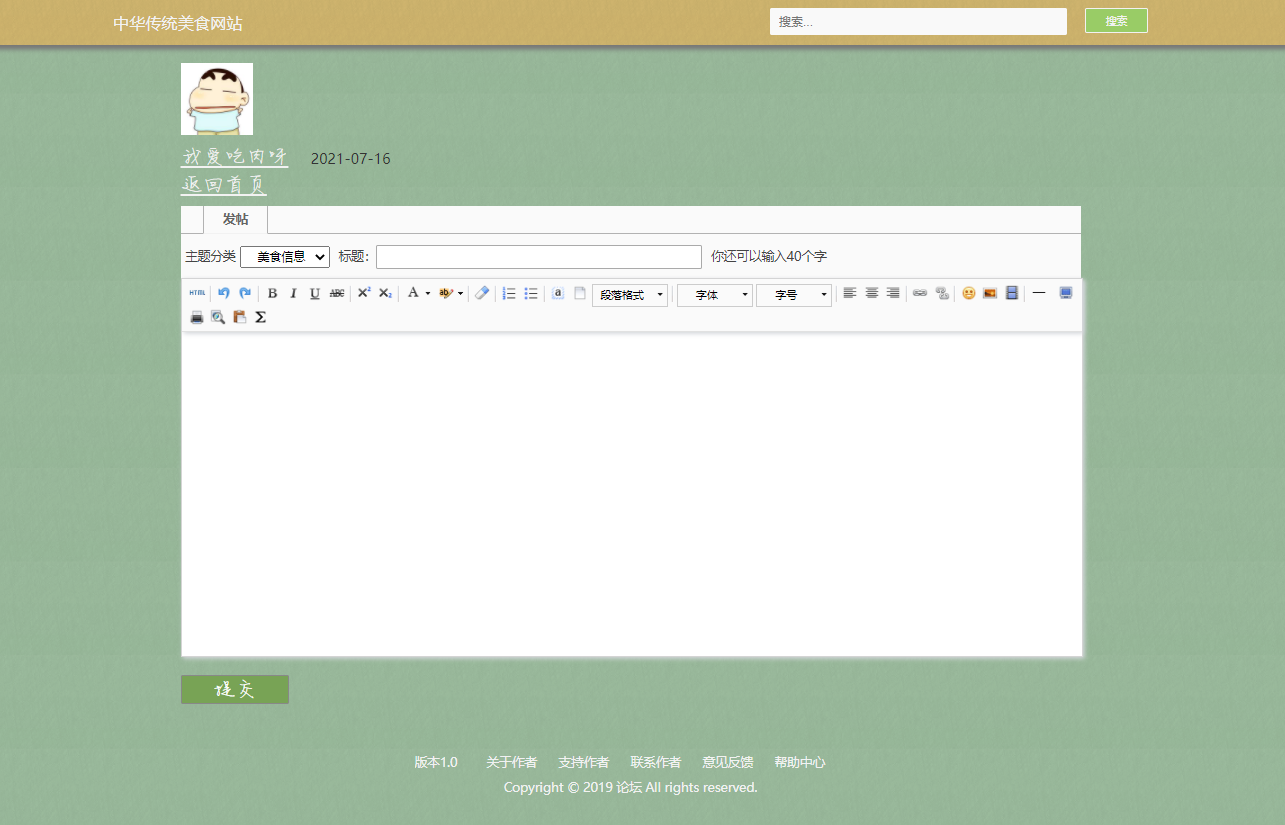Focus the 标题 title input field
Viewport: 1285px width, 825px height.
click(539, 257)
